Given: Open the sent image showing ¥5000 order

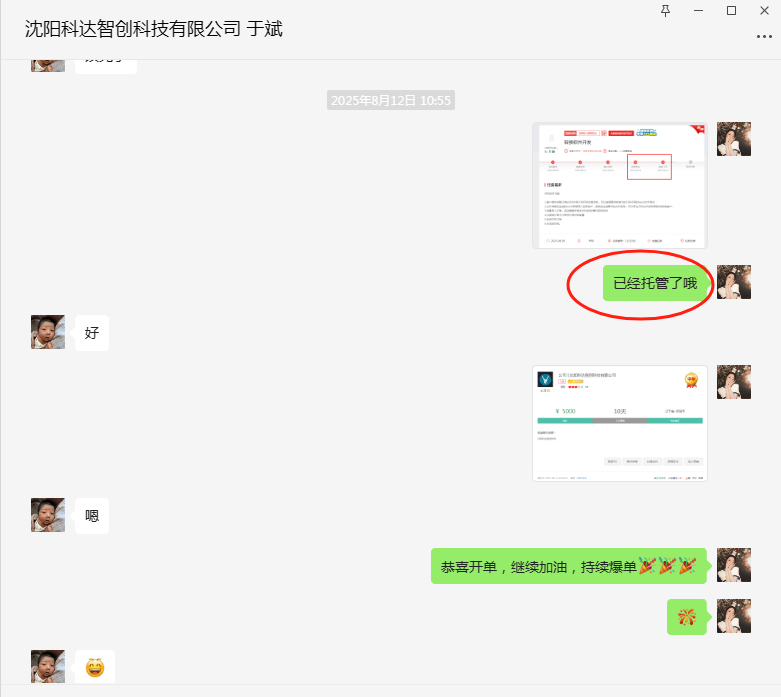Looking at the screenshot, I should coord(619,424).
